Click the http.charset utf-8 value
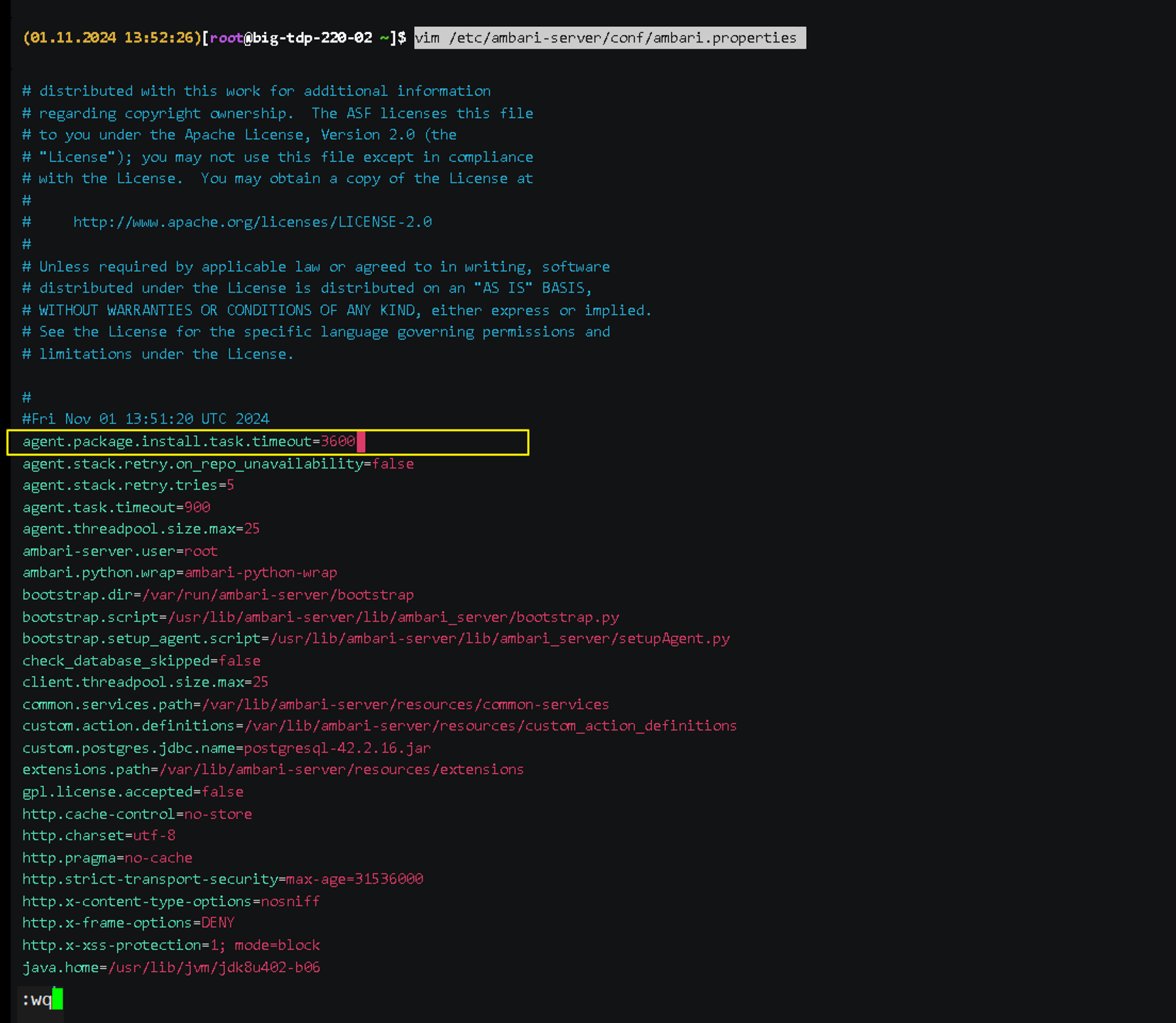This screenshot has width=1176, height=1023. 154,836
